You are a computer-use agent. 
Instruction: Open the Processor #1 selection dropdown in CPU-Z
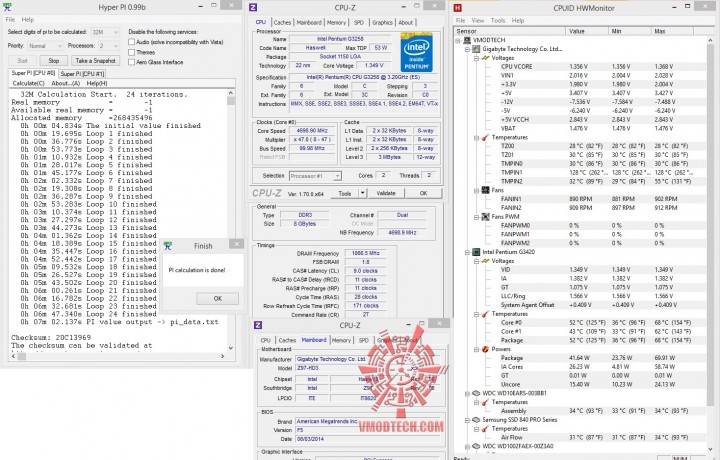click(x=315, y=176)
